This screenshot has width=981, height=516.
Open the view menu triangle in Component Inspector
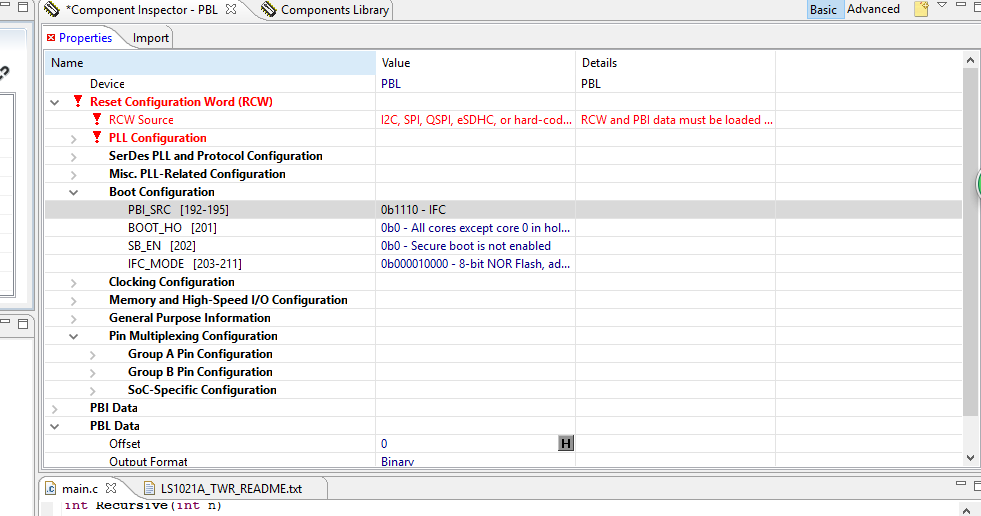942,6
